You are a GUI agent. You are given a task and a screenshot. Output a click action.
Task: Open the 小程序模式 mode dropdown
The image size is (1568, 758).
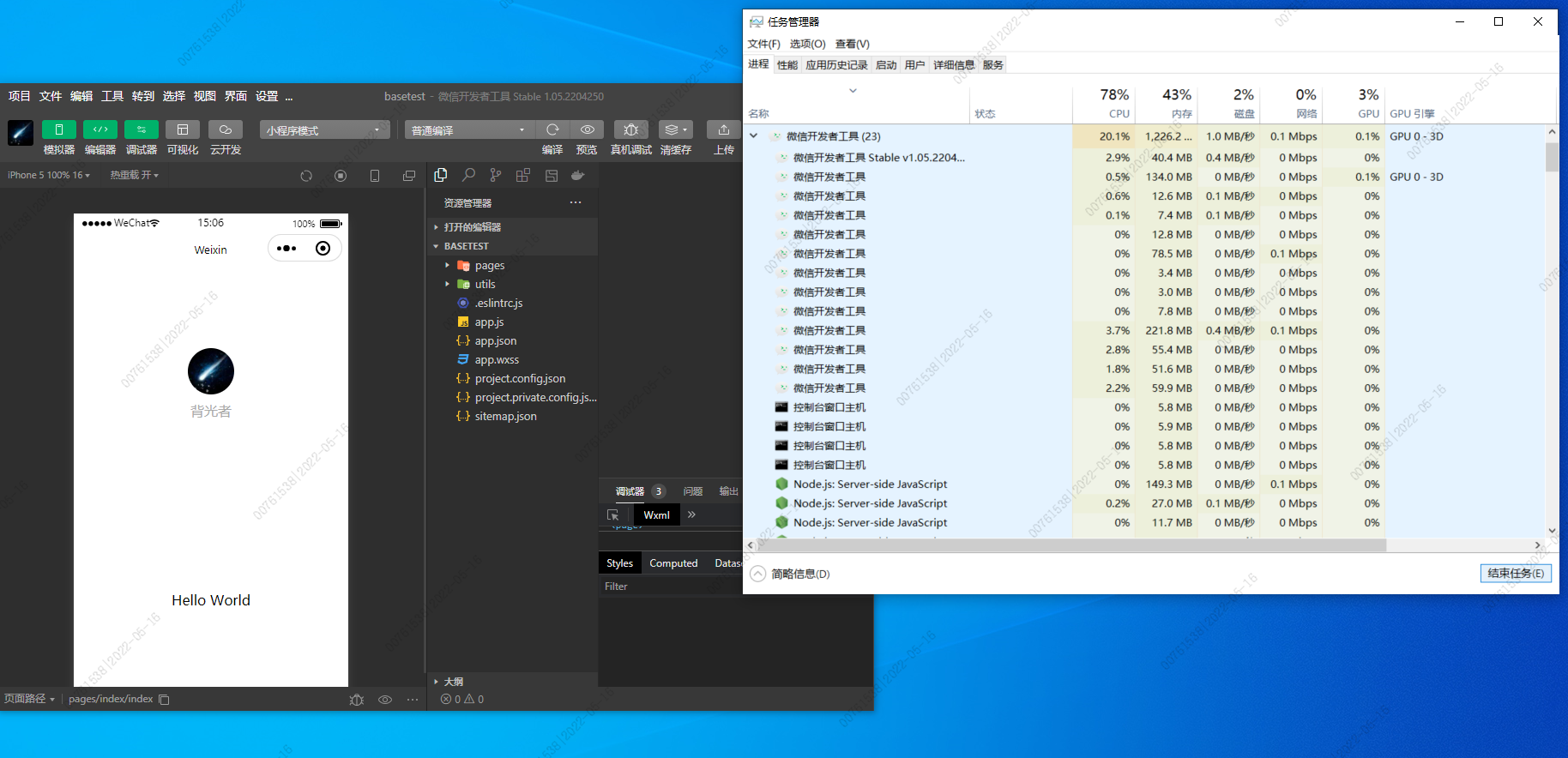[324, 129]
